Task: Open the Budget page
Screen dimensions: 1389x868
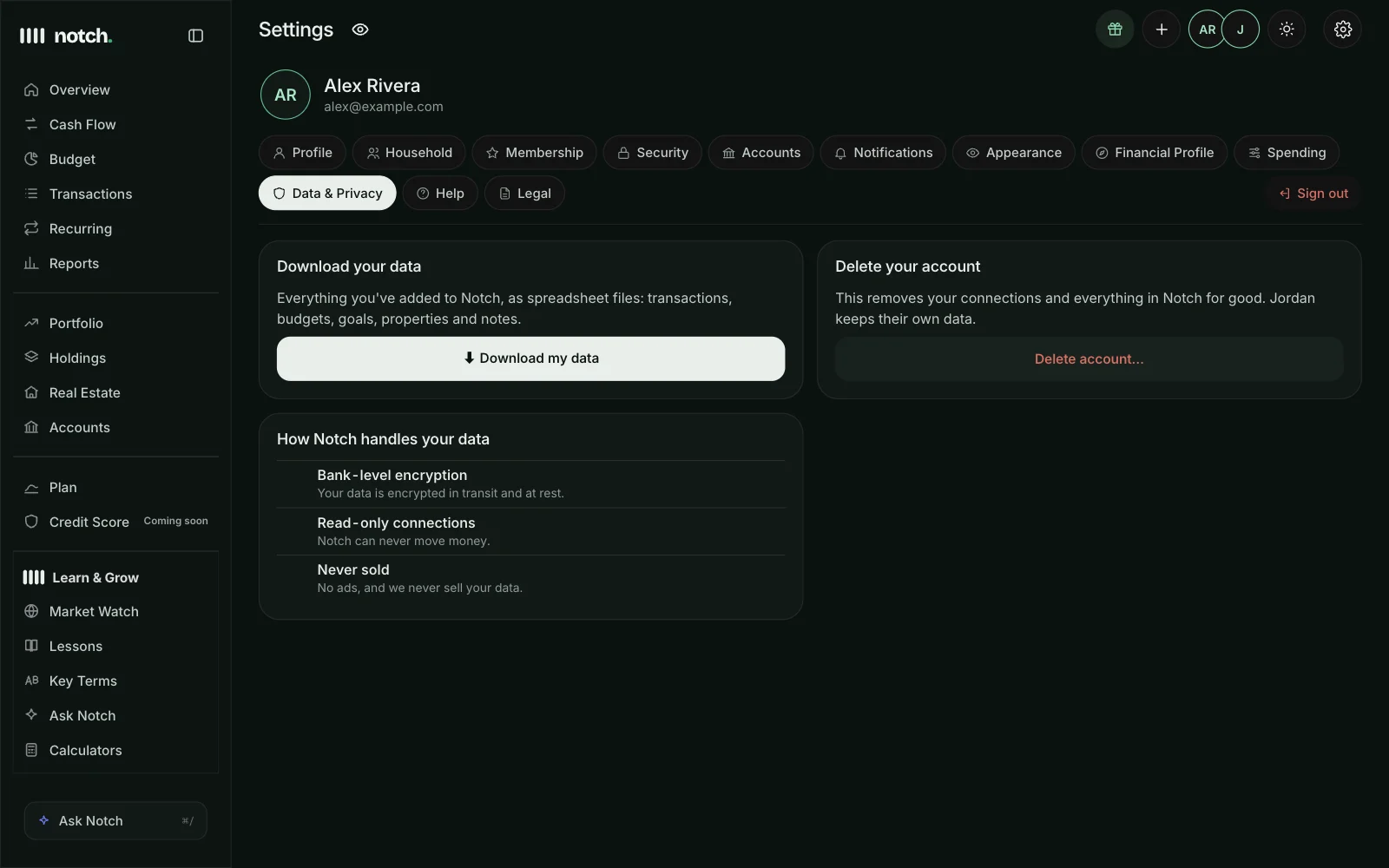Action: click(x=116, y=159)
